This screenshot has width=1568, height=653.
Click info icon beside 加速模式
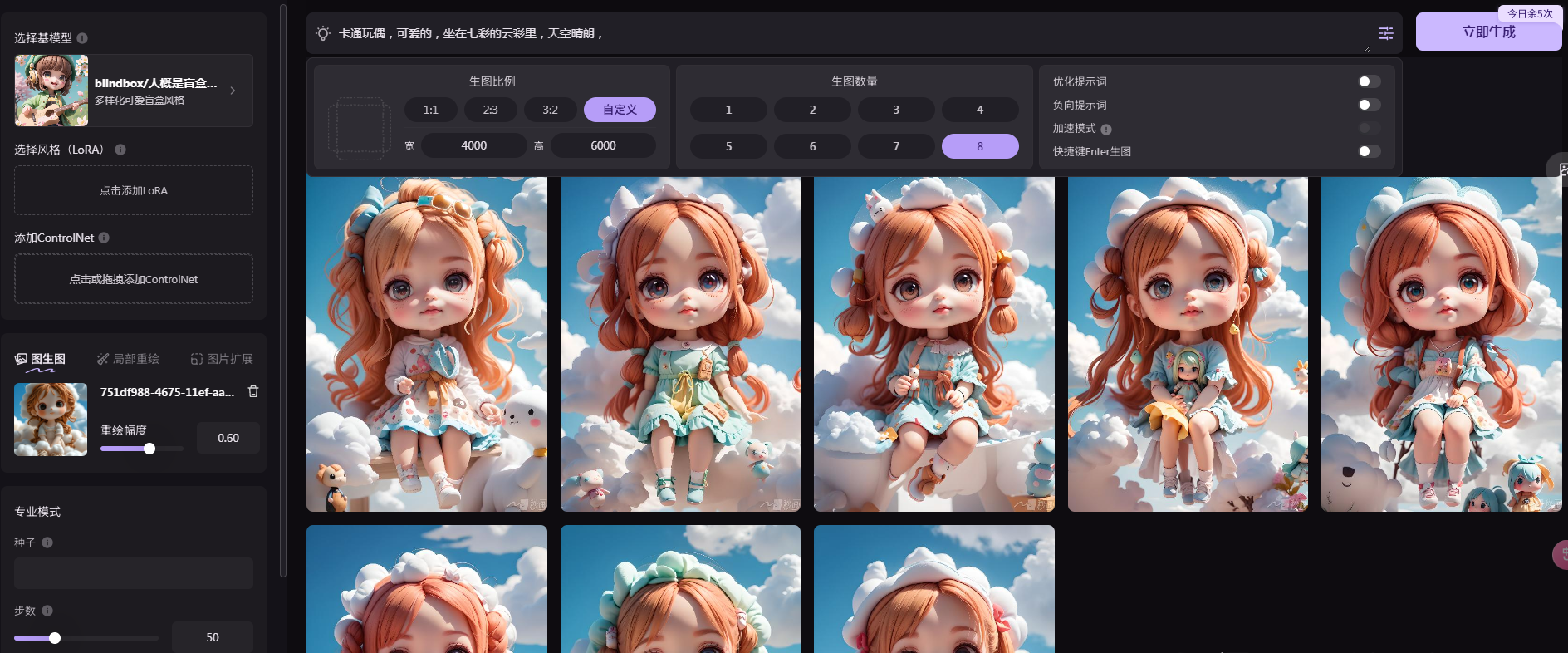(x=1106, y=129)
